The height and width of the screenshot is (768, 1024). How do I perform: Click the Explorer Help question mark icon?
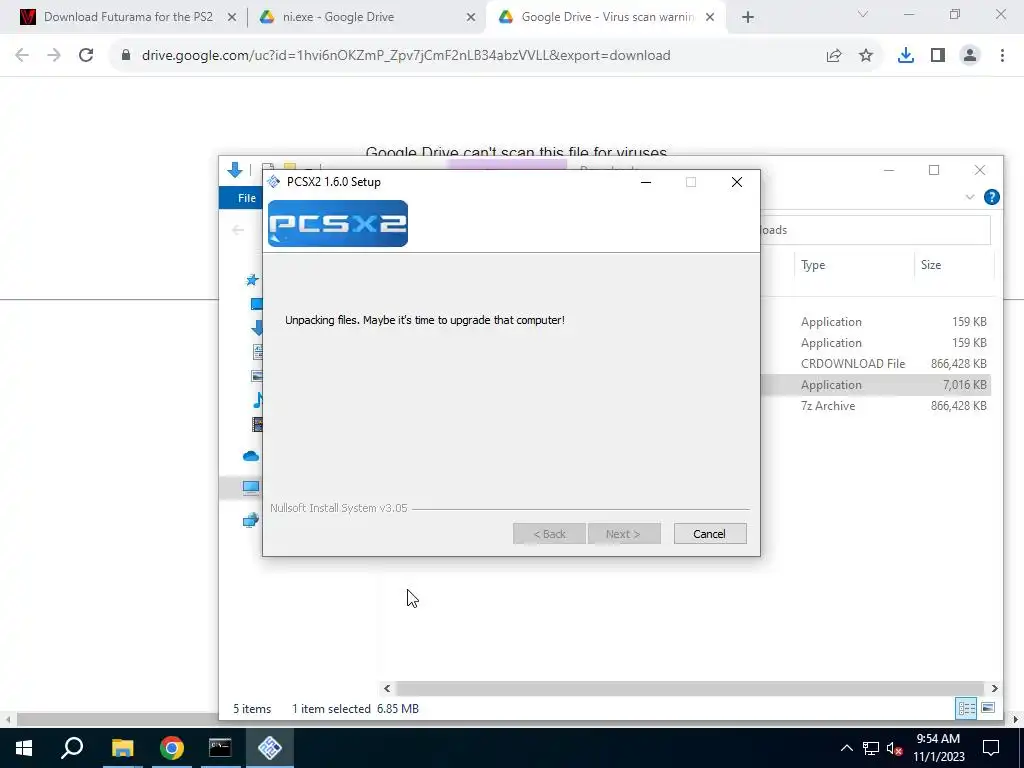(x=991, y=197)
